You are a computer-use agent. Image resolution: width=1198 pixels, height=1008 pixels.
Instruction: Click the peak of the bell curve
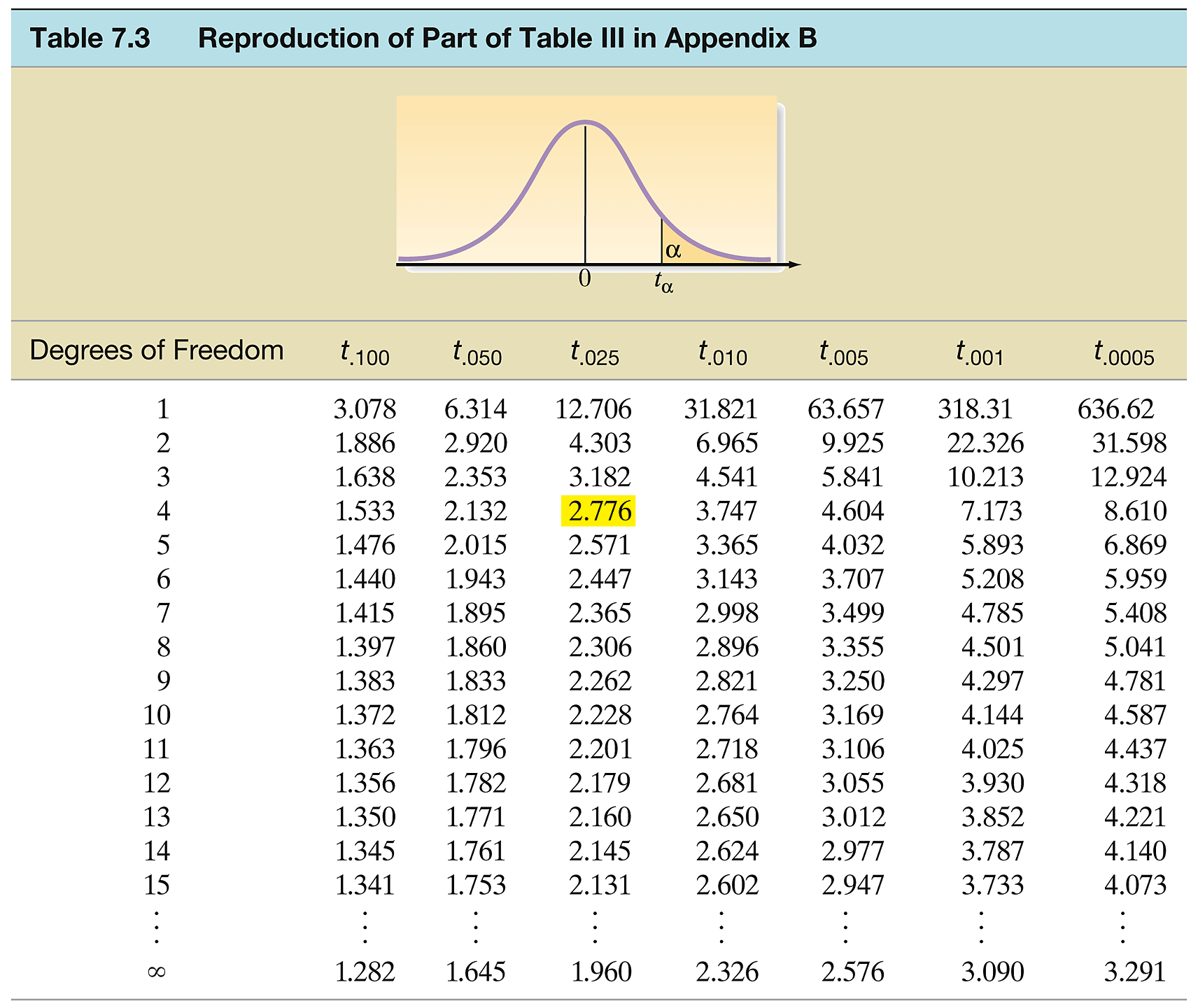click(586, 123)
